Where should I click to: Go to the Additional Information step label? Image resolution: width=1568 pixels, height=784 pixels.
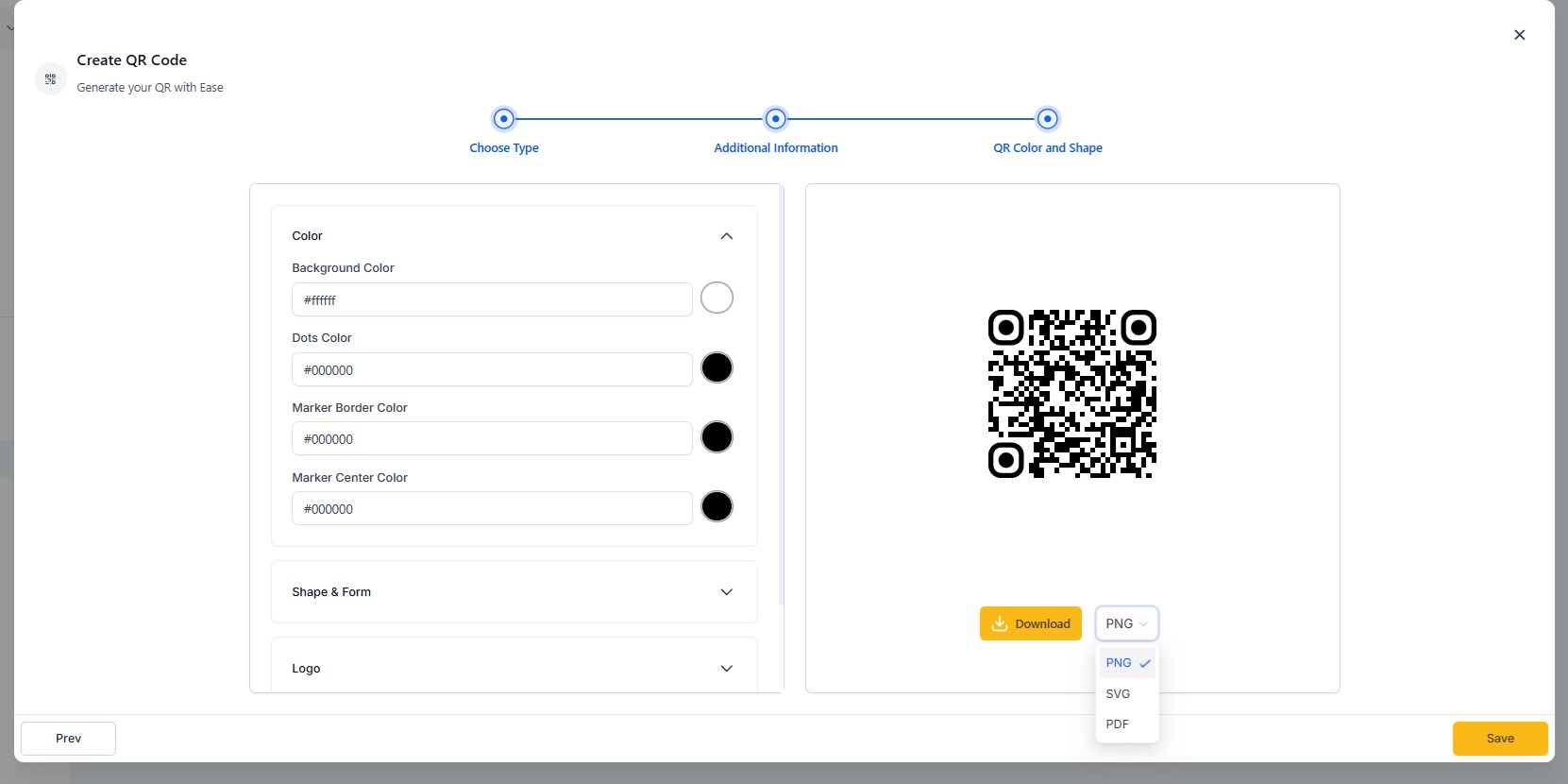776,148
